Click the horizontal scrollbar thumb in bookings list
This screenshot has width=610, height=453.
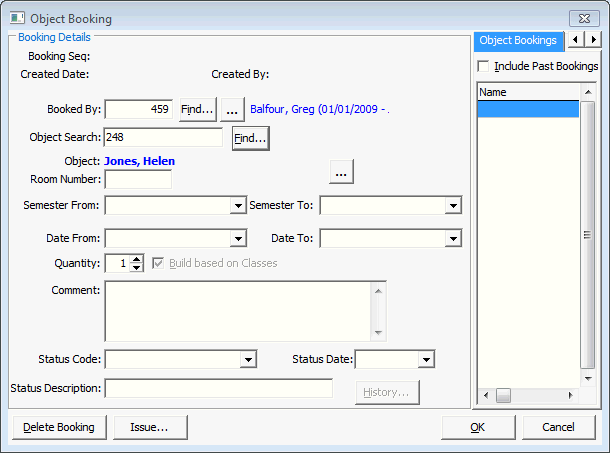[x=503, y=395]
